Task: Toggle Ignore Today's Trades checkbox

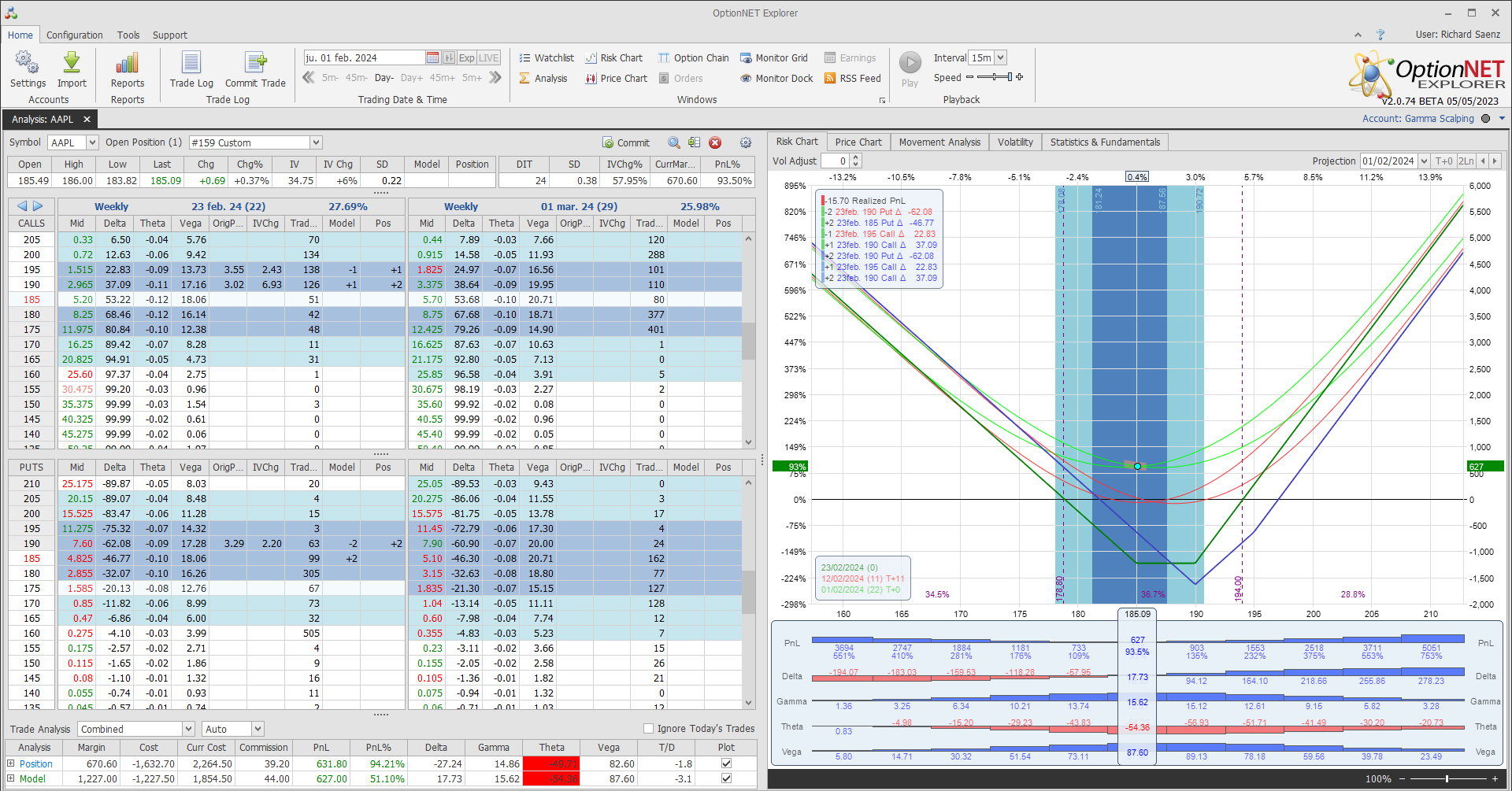Action: 649,729
